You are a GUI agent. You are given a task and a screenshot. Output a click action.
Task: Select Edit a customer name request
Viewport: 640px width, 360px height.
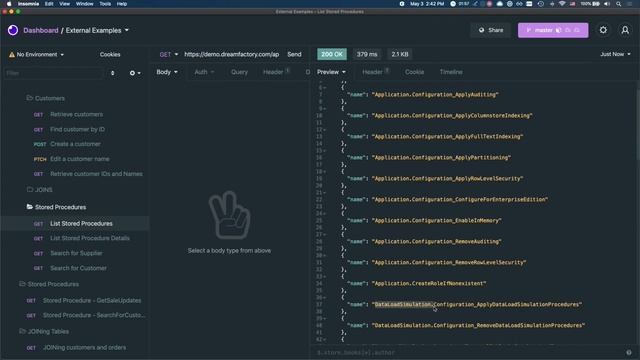pos(80,159)
